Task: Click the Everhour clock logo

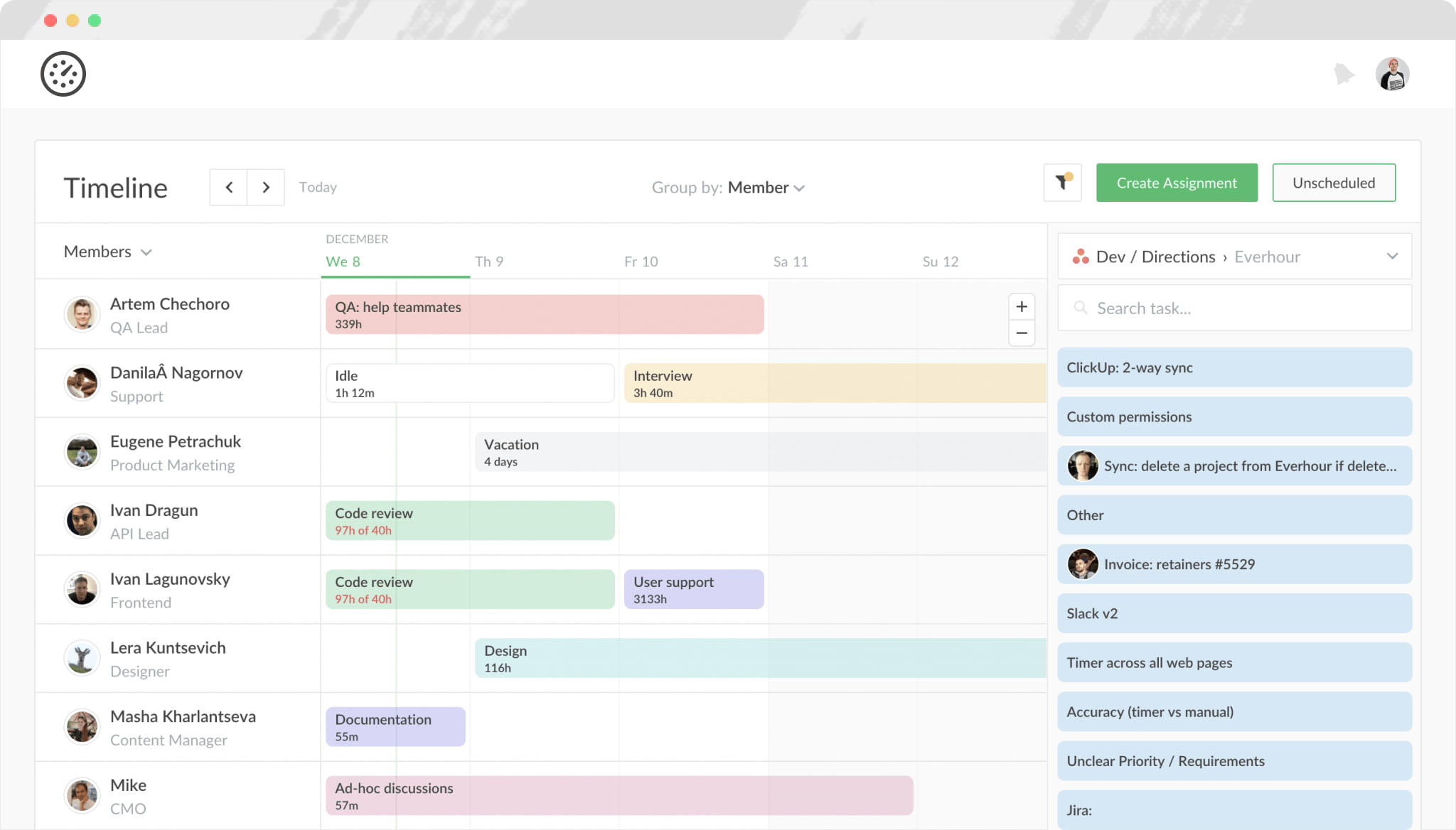Action: point(63,73)
